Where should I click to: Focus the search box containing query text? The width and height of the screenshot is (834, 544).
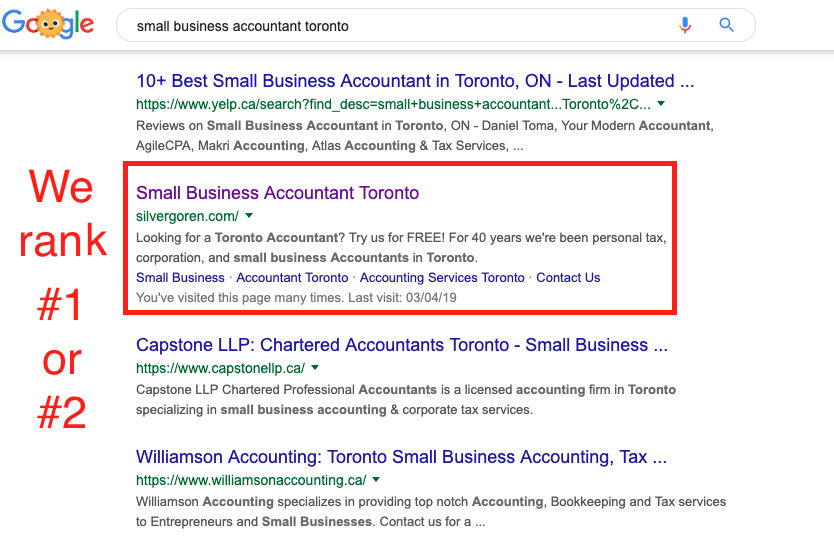click(x=394, y=26)
